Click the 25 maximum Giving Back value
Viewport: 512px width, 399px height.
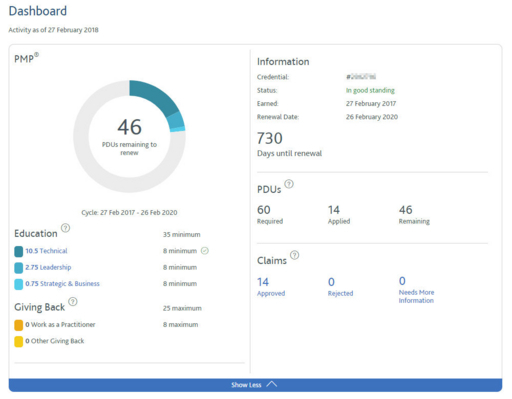pos(182,308)
